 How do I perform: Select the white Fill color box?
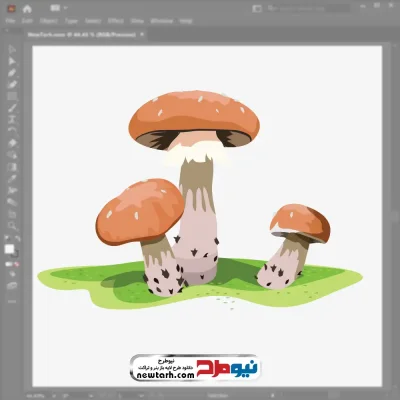tap(9, 249)
